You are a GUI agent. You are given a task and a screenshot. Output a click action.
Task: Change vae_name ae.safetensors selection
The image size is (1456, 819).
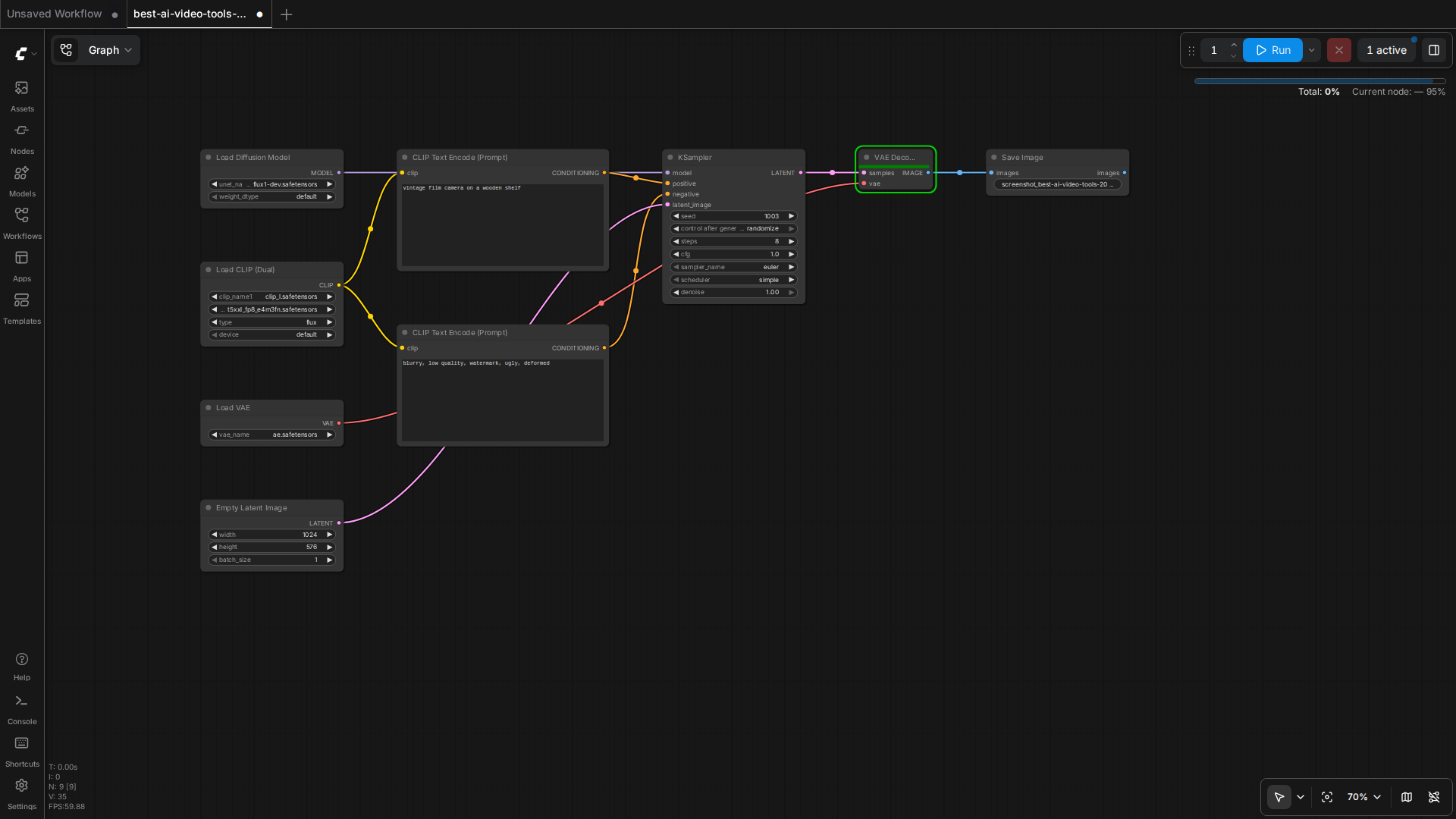click(271, 435)
